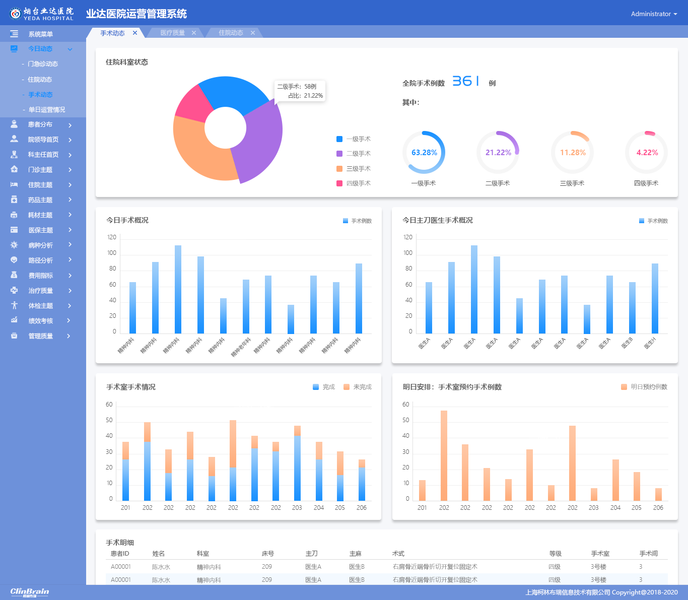This screenshot has height=600, width=688.
Task: Expand the 门诊主题 menu arrow
Action: pyautogui.click(x=70, y=170)
